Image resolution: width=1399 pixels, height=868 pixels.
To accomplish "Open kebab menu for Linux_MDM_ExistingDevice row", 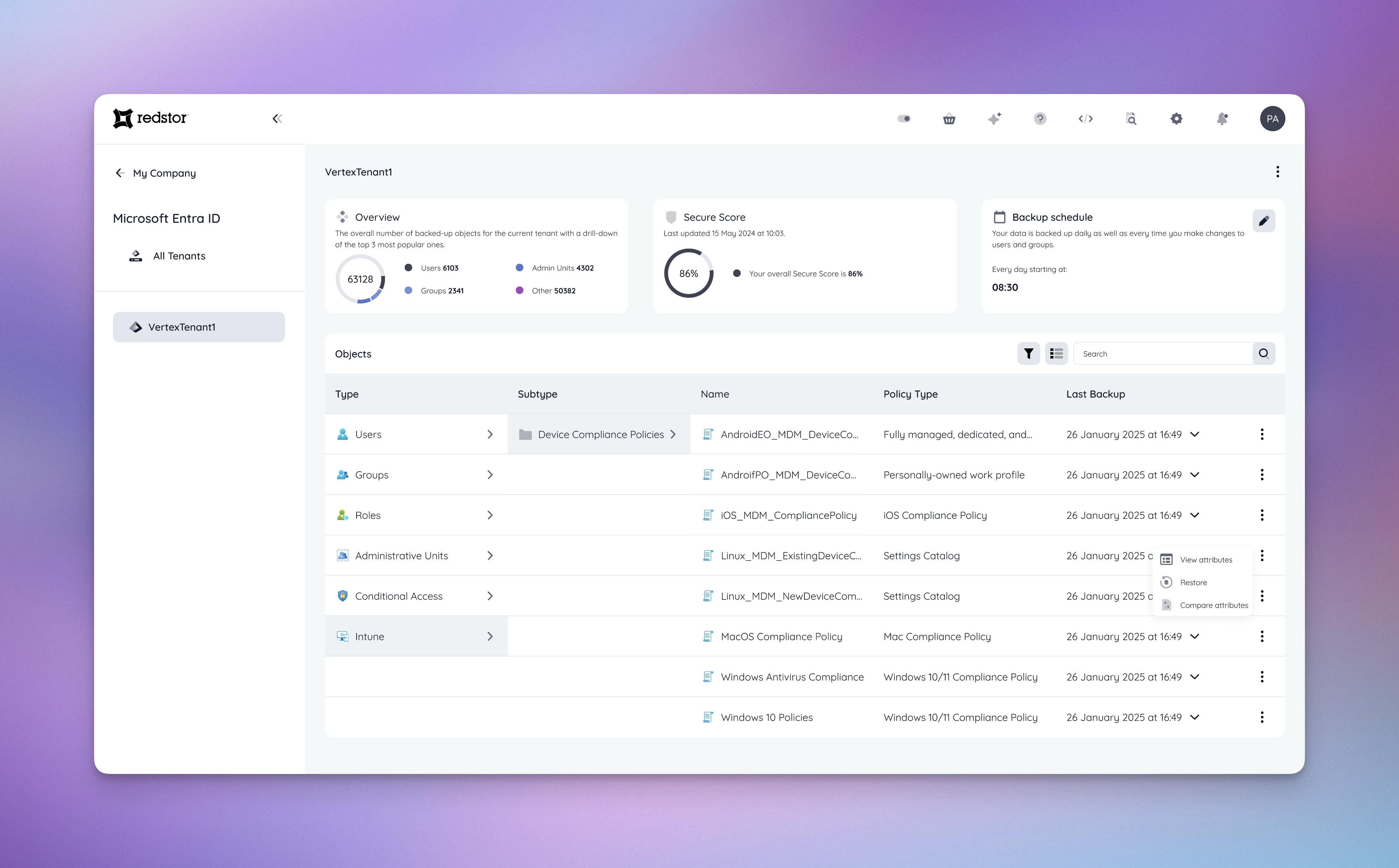I will [x=1262, y=556].
